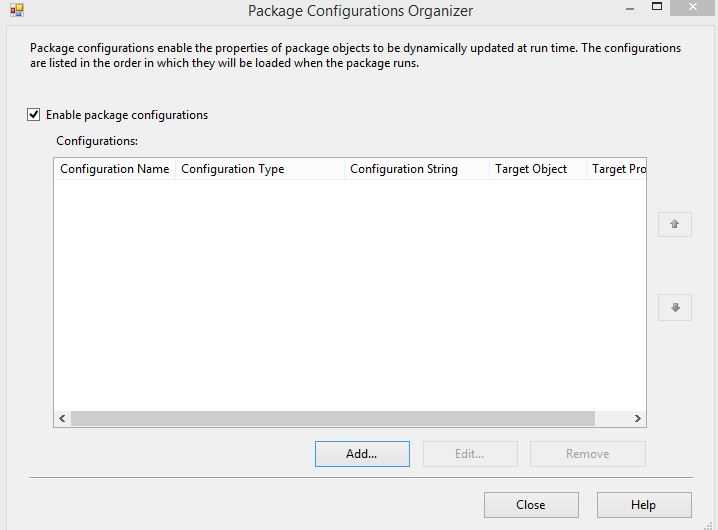Click the move configuration down arrow
The height and width of the screenshot is (530, 718).
coord(674,307)
